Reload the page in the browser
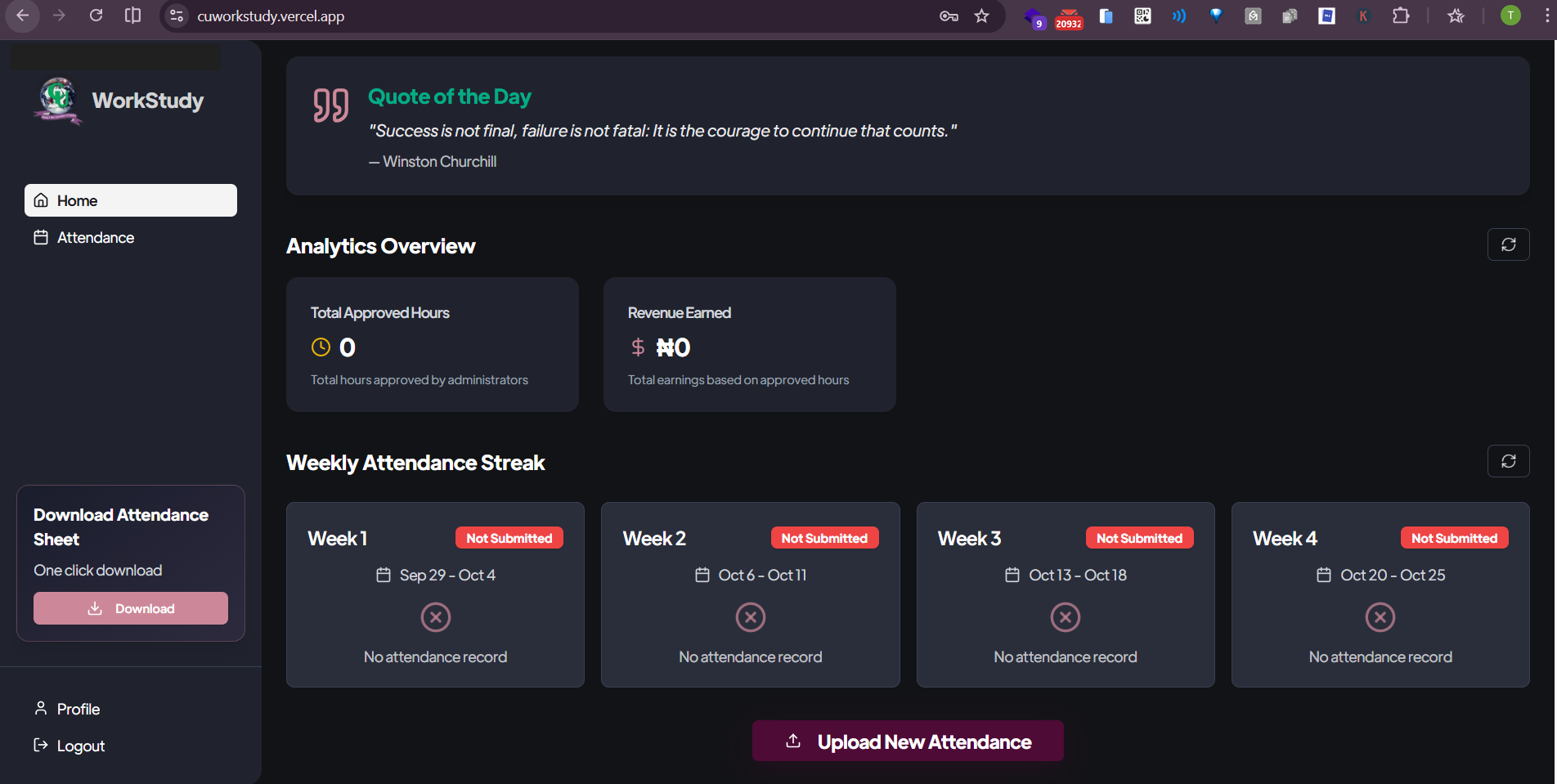The height and width of the screenshot is (784, 1557). click(x=96, y=16)
